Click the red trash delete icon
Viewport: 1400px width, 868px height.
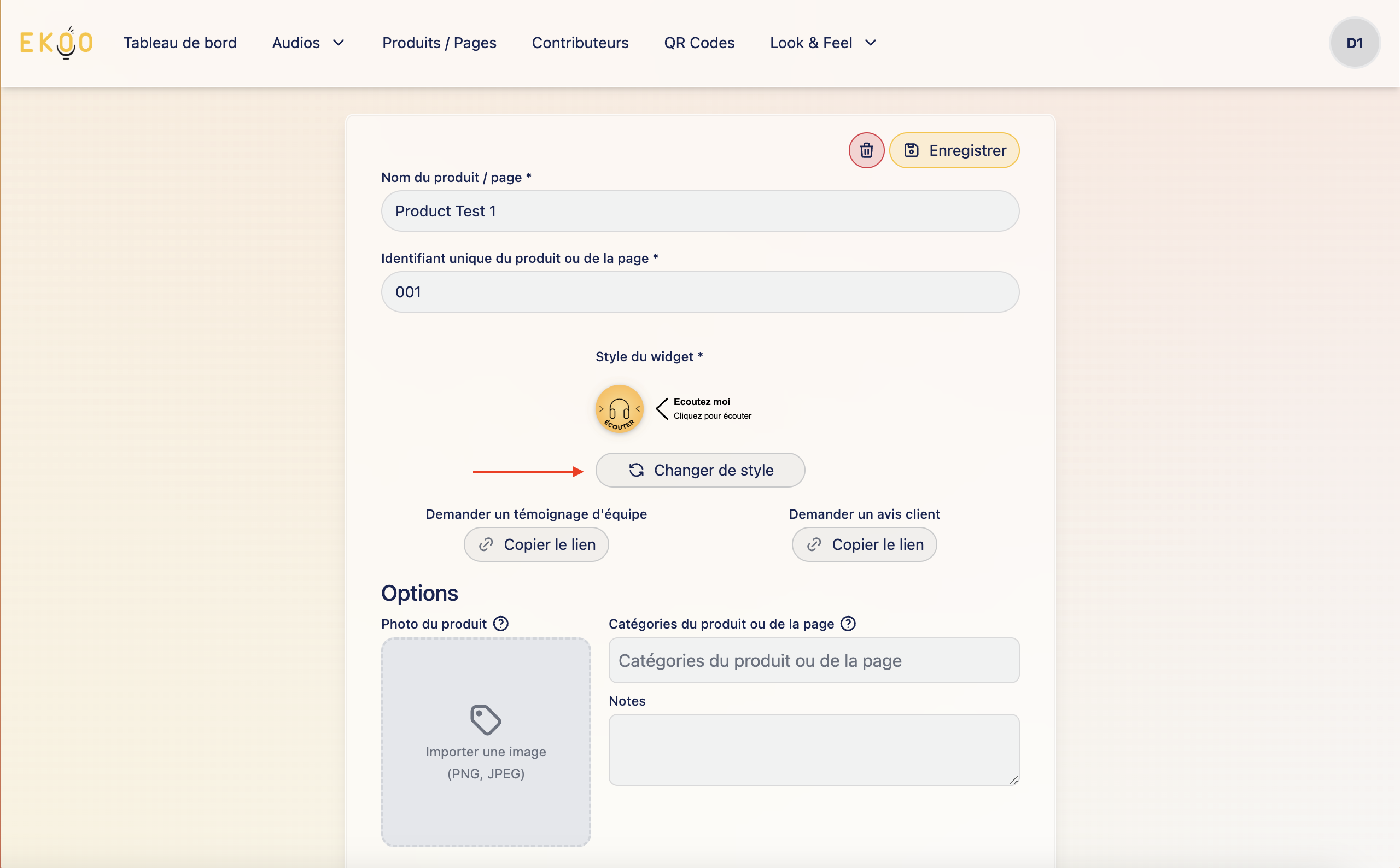(866, 150)
